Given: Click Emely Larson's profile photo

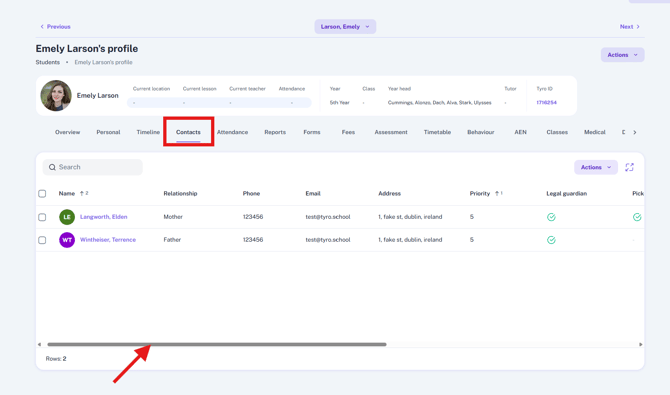Looking at the screenshot, I should point(56,95).
